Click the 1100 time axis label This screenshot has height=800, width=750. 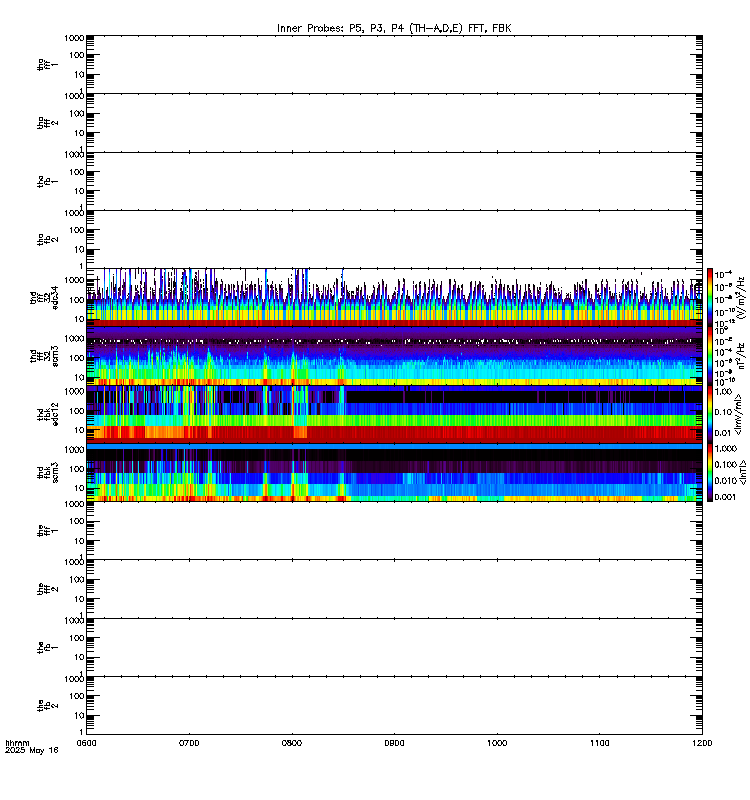coord(599,743)
